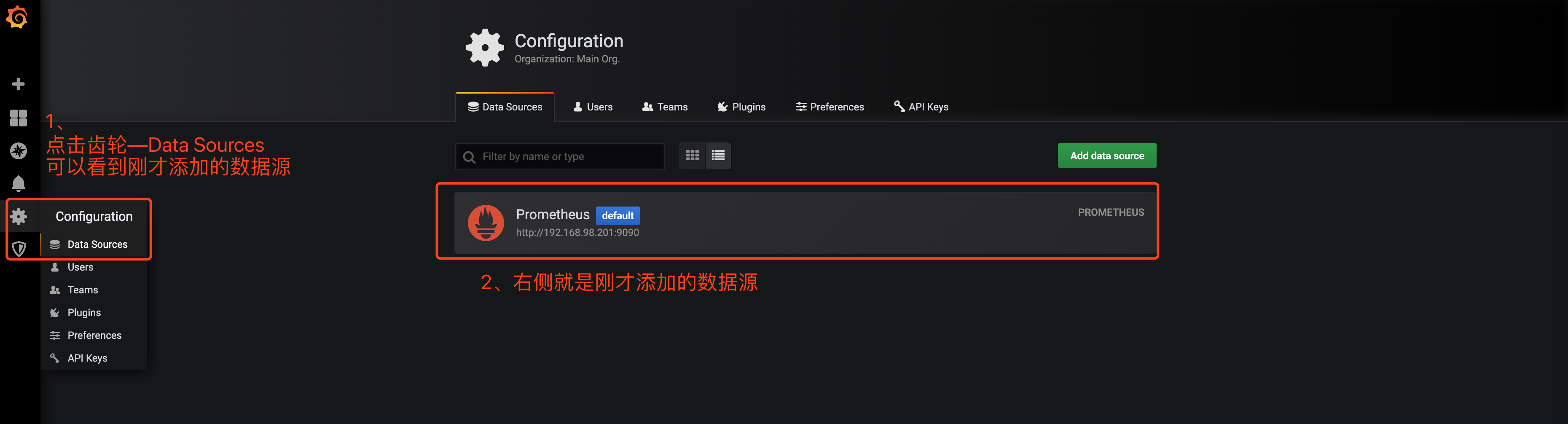Image resolution: width=1568 pixels, height=424 pixels.
Task: Open the Grafana home logo
Action: pos(18,18)
